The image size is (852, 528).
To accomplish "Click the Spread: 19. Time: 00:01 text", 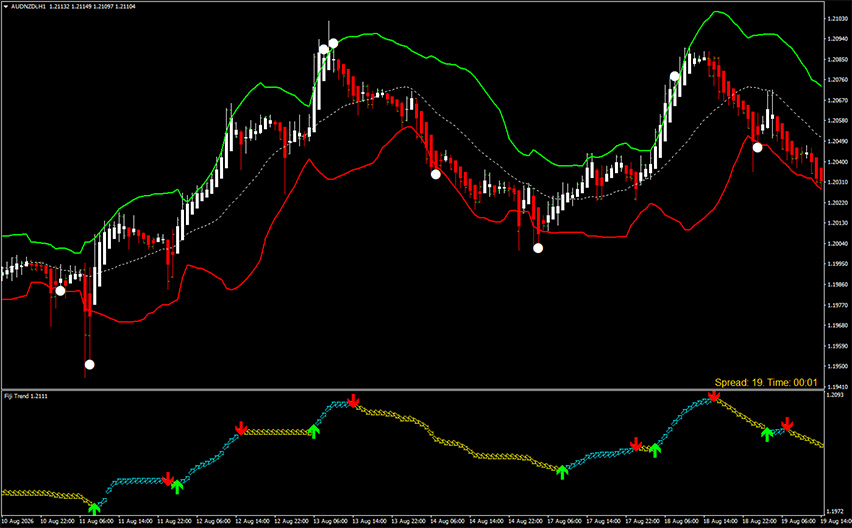I will (x=766, y=382).
